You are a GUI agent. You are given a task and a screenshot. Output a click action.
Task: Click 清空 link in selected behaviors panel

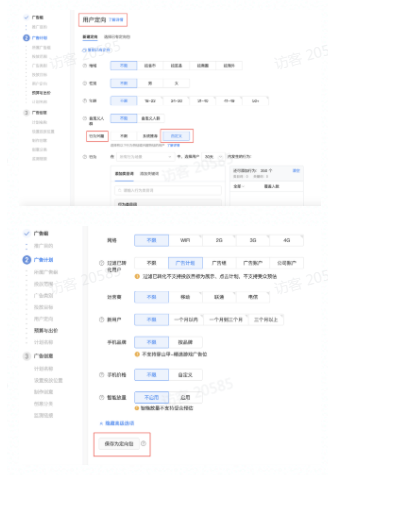pyautogui.click(x=296, y=171)
